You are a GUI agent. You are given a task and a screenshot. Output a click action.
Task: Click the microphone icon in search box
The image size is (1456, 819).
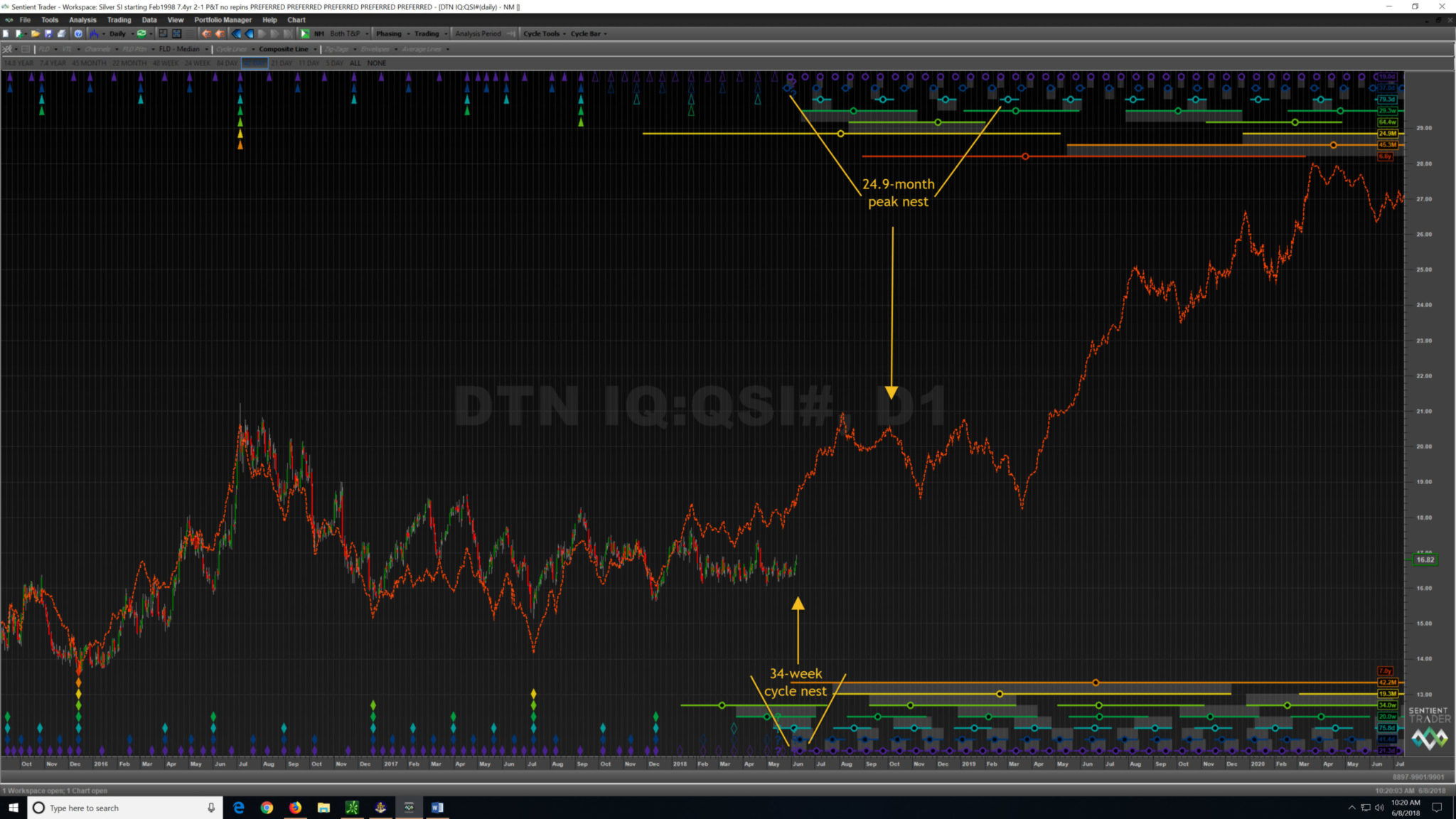pyautogui.click(x=211, y=808)
